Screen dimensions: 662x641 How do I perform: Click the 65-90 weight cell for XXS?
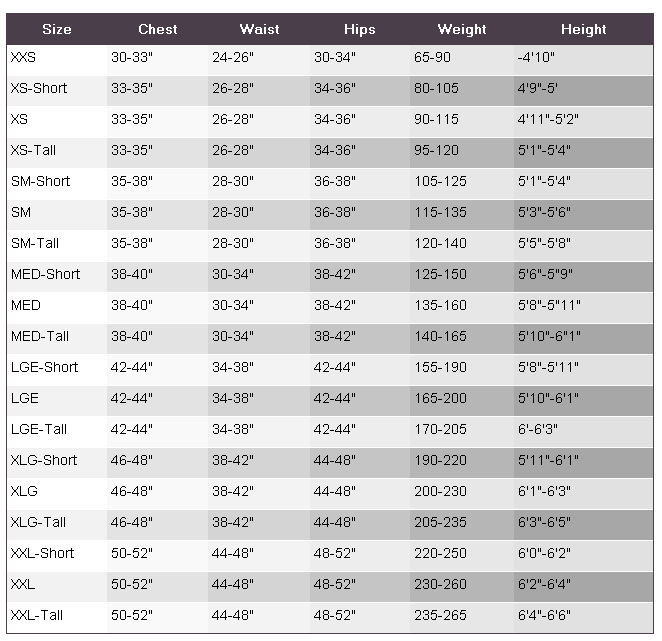(432, 58)
